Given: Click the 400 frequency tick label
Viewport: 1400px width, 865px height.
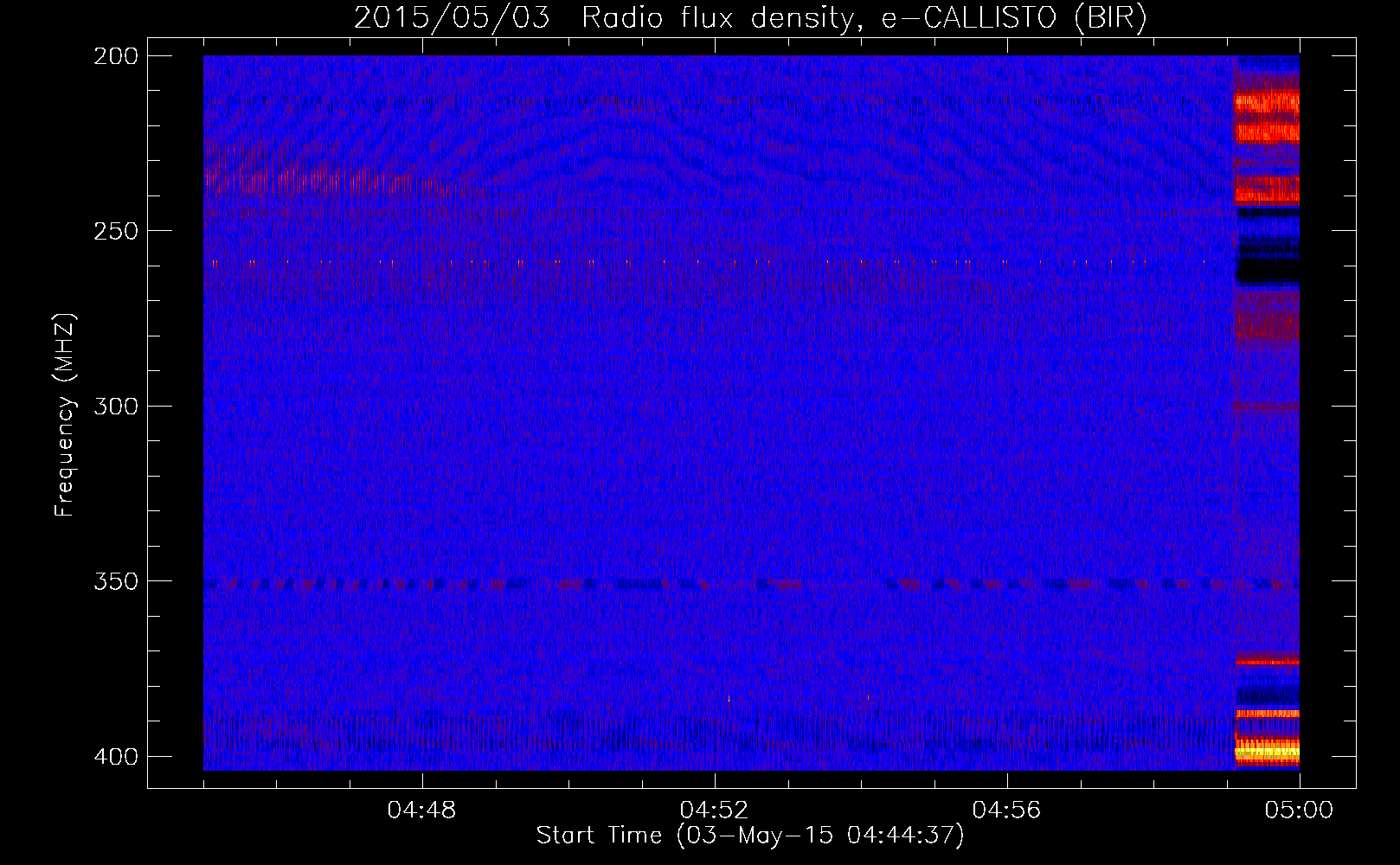Looking at the screenshot, I should (x=115, y=757).
